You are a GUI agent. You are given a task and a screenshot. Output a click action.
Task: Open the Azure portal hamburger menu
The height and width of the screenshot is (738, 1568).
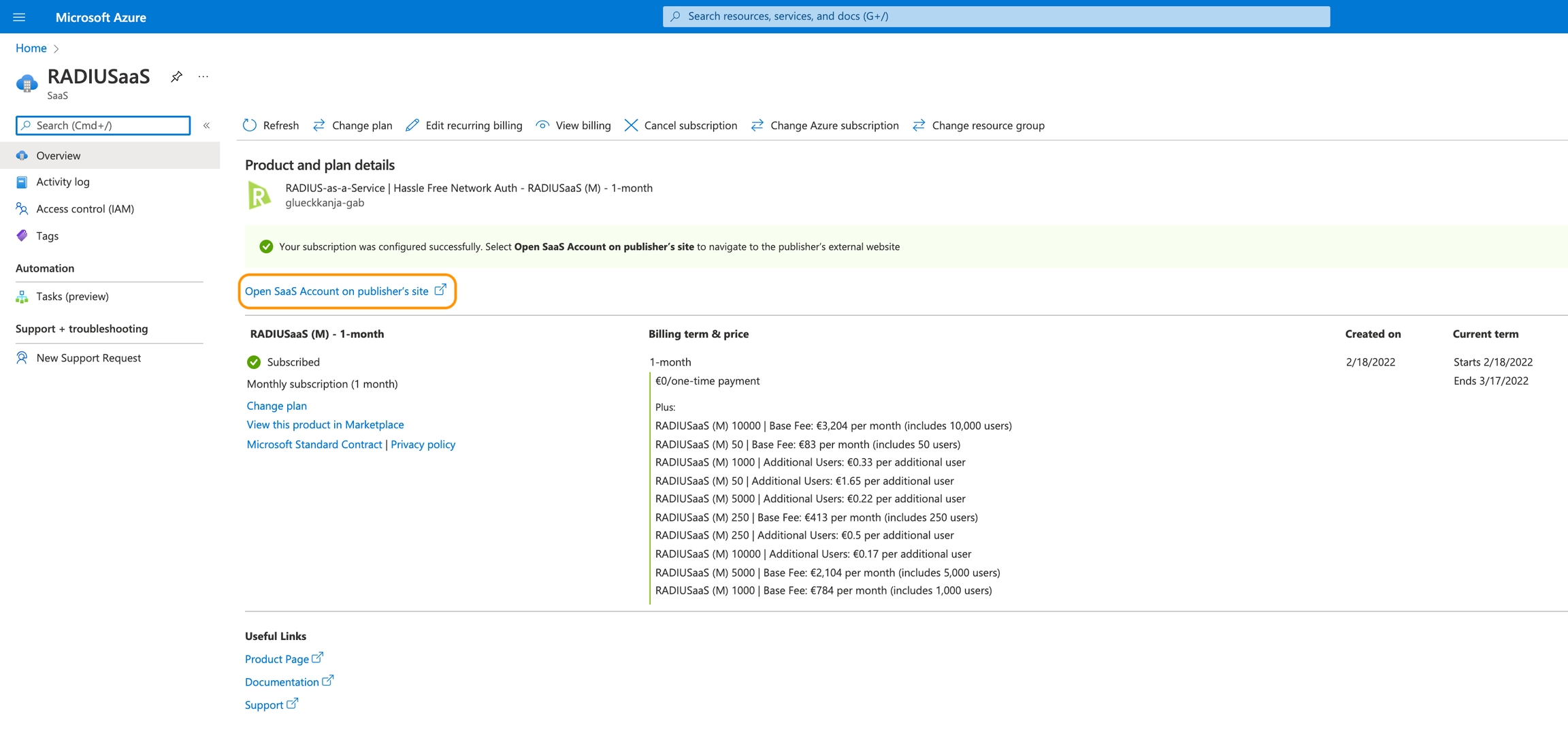pos(19,17)
